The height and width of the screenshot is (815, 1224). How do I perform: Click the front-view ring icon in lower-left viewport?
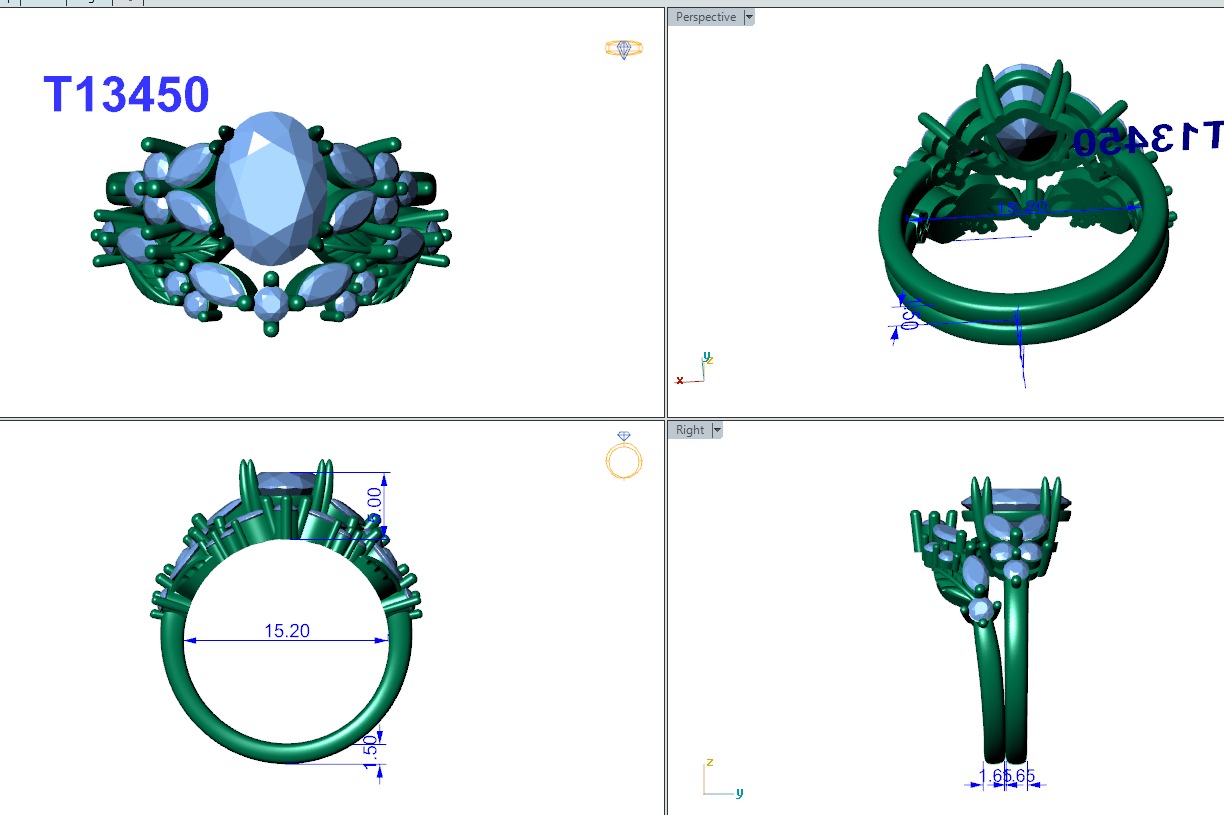[624, 458]
